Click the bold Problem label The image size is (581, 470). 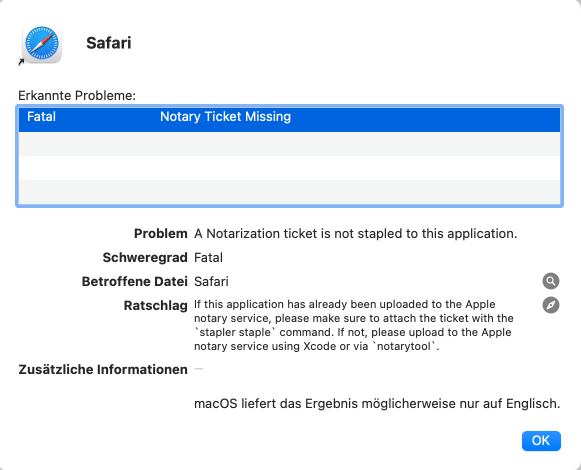pyautogui.click(x=160, y=234)
